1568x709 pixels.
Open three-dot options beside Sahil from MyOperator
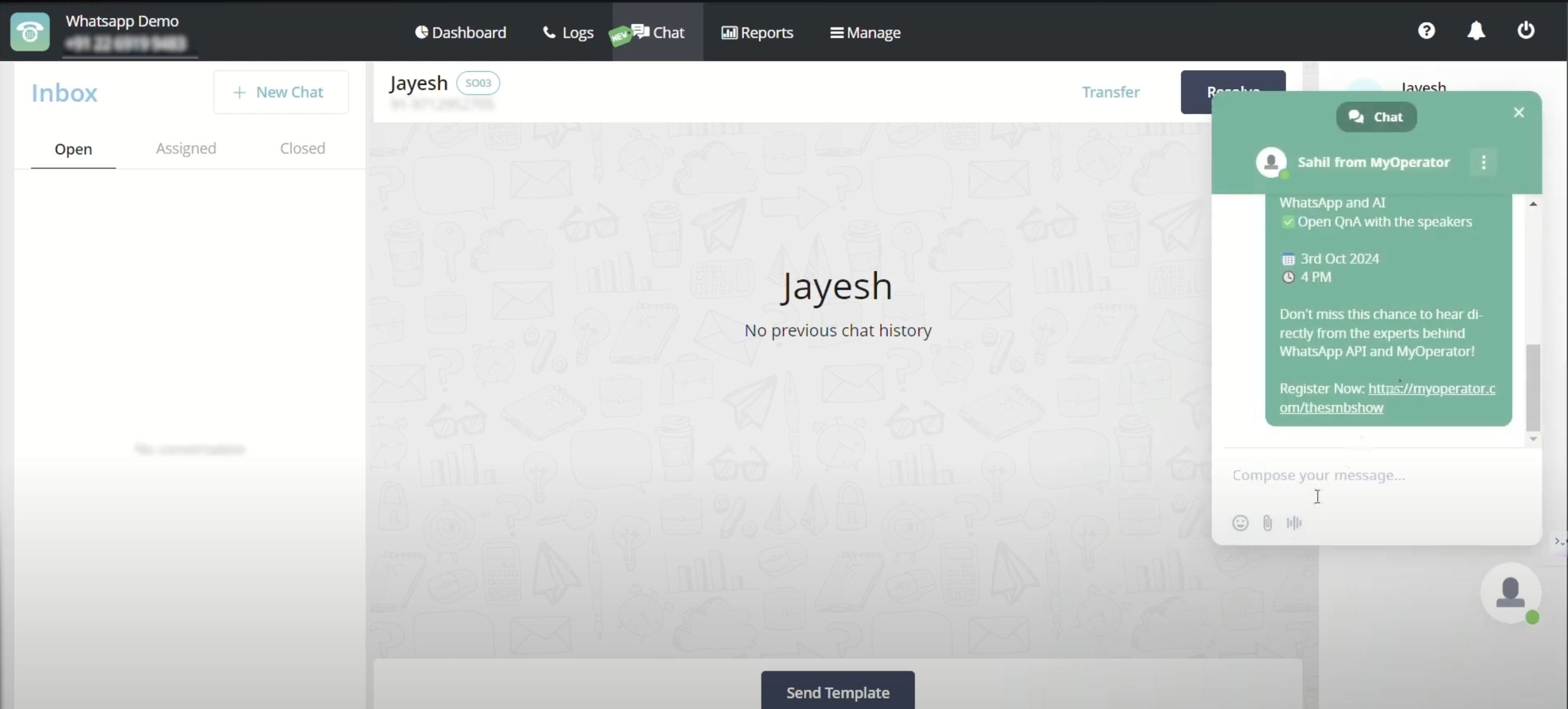(1483, 162)
